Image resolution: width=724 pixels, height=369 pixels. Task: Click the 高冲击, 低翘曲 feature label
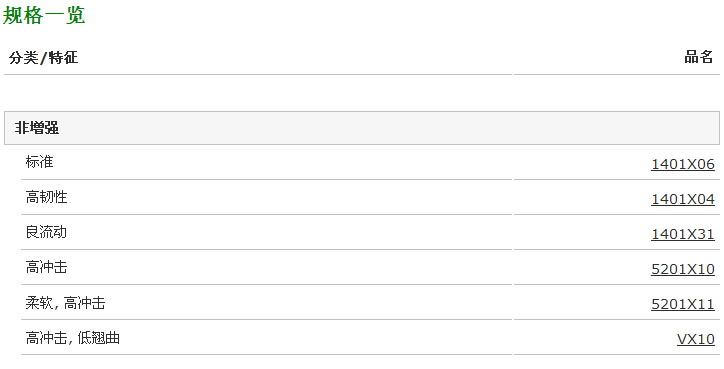(x=72, y=338)
